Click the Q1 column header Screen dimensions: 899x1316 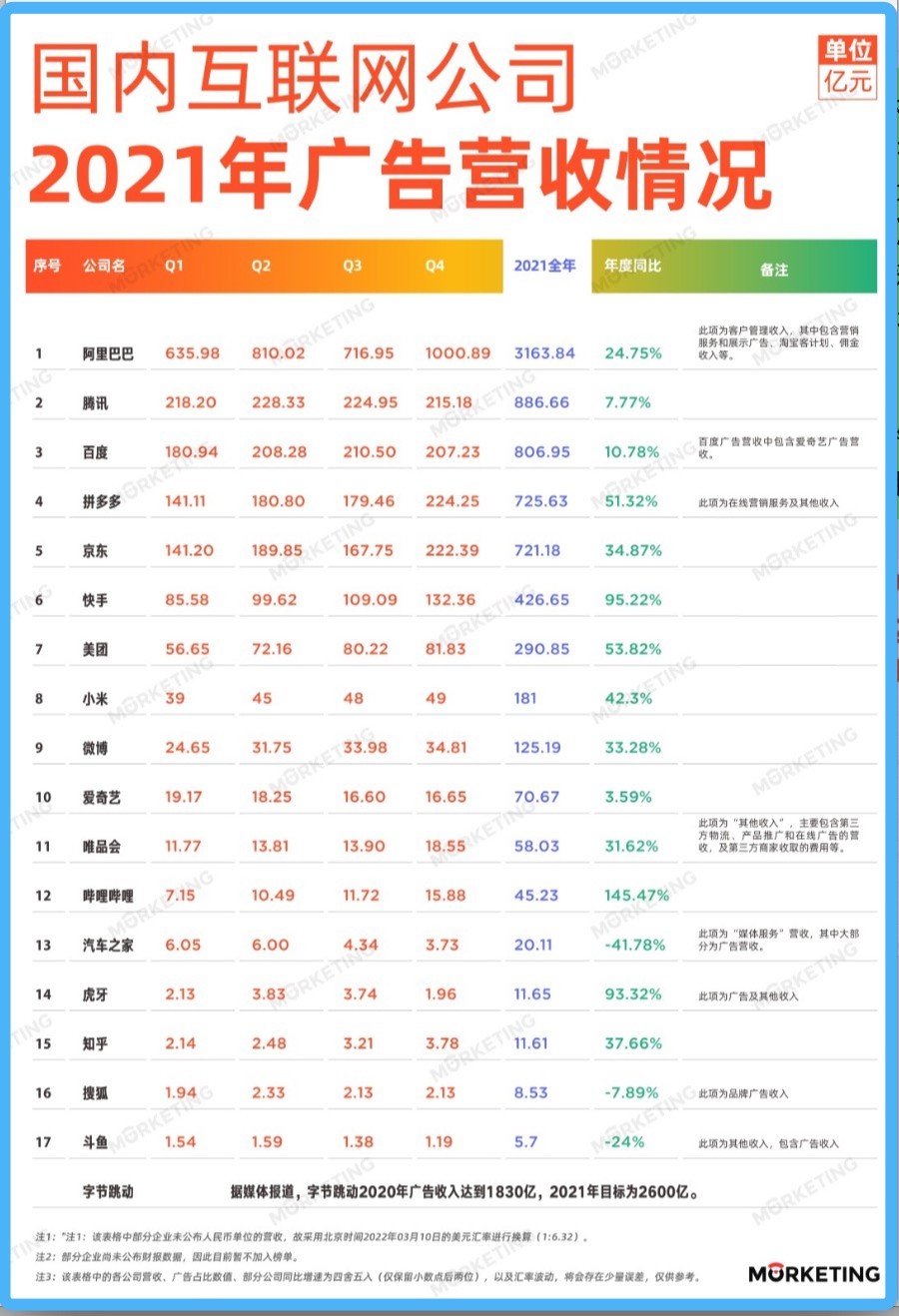(175, 266)
